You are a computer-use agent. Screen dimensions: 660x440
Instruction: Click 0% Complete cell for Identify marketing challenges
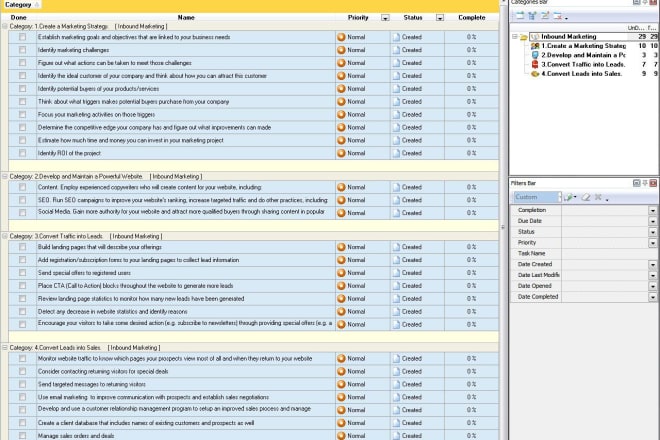471,50
